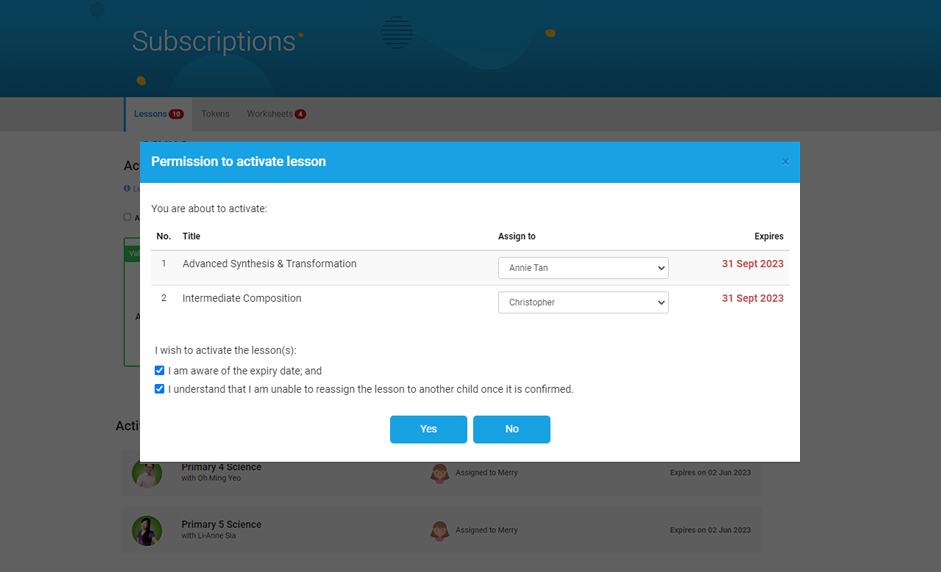Switch to the Tokens tab
Viewport: 941px width, 572px height.
[x=215, y=114]
